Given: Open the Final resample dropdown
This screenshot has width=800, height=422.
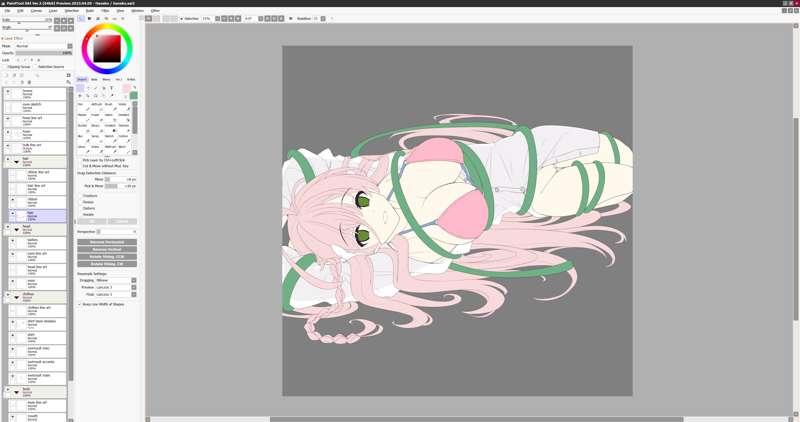Looking at the screenshot, I should (x=134, y=294).
